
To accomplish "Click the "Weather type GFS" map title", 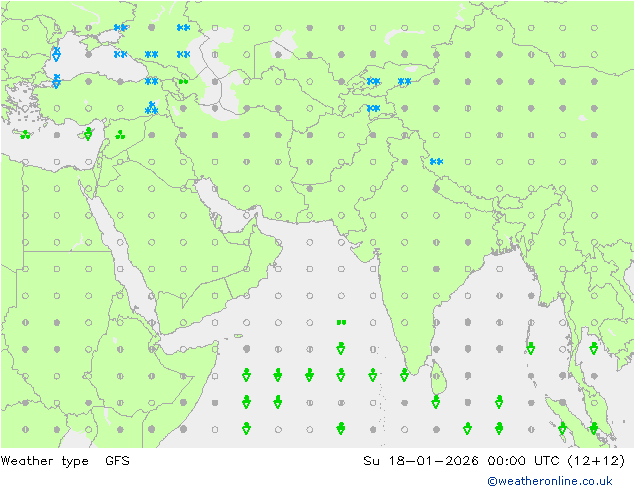I will coord(65,461).
